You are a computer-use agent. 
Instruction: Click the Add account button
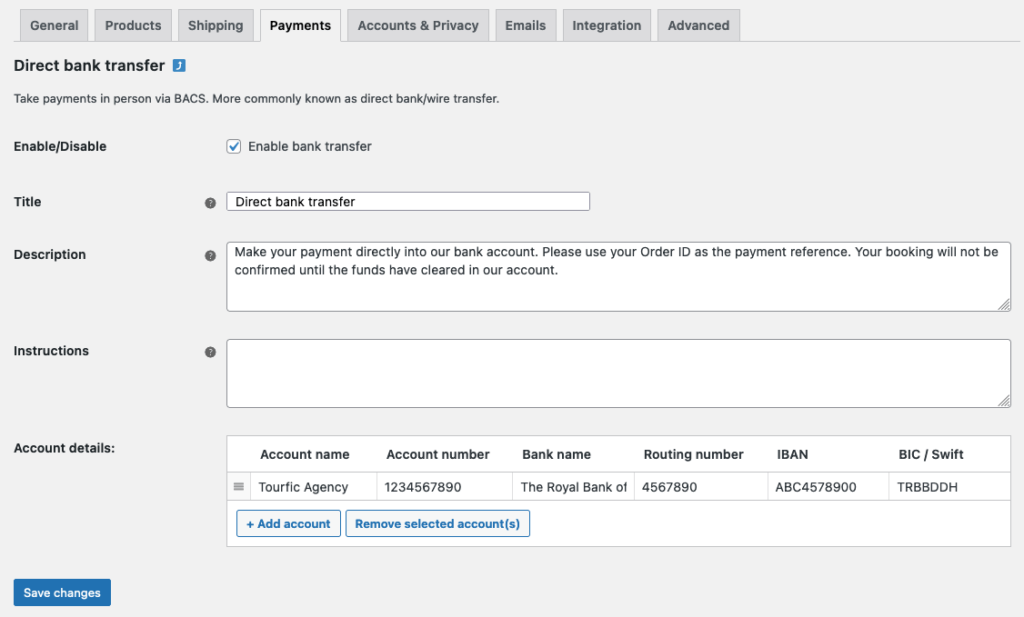point(288,523)
